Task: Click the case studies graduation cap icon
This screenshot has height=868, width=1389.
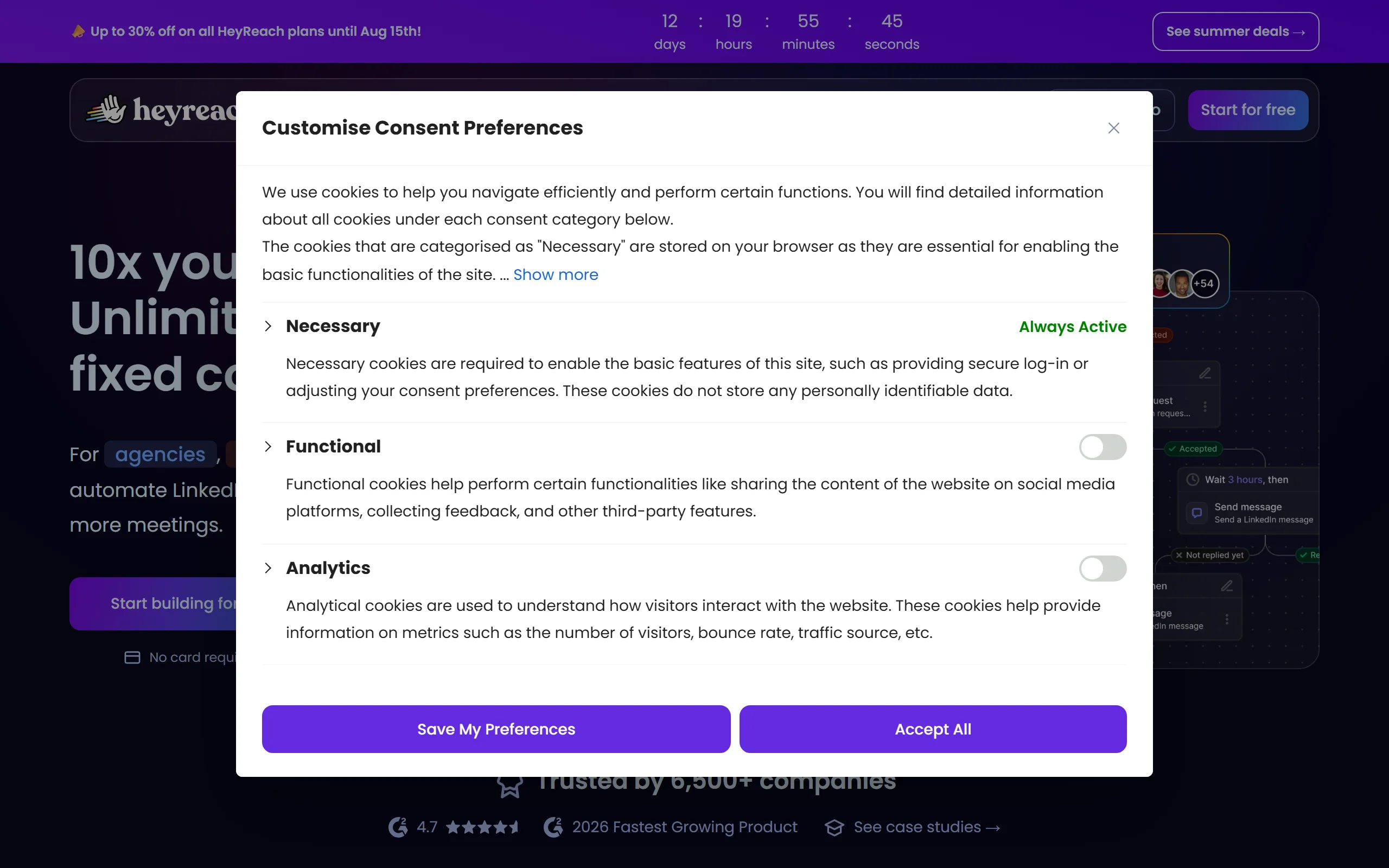Action: (834, 827)
